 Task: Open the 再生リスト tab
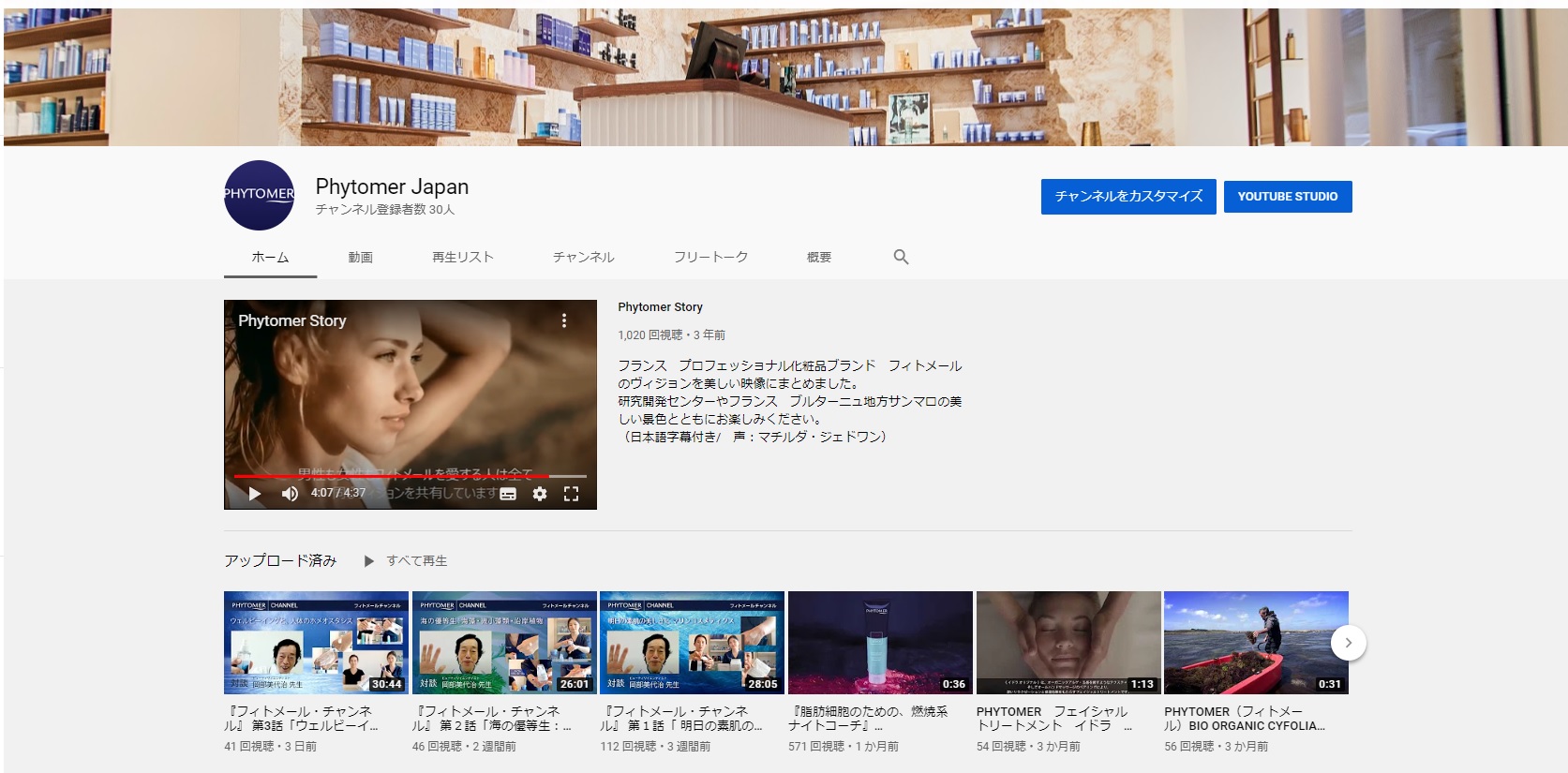click(x=462, y=257)
